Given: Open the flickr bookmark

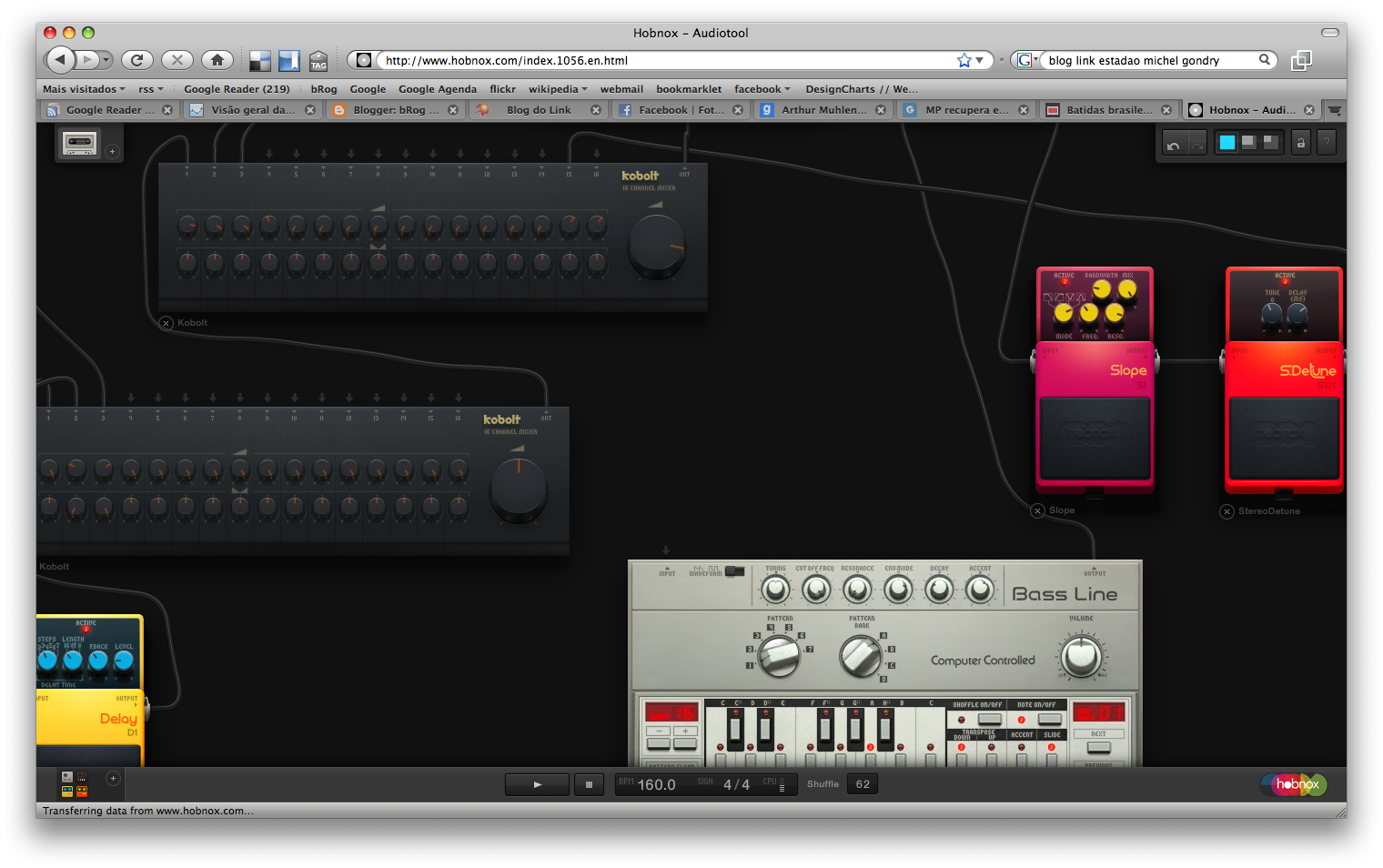Looking at the screenshot, I should 502,89.
